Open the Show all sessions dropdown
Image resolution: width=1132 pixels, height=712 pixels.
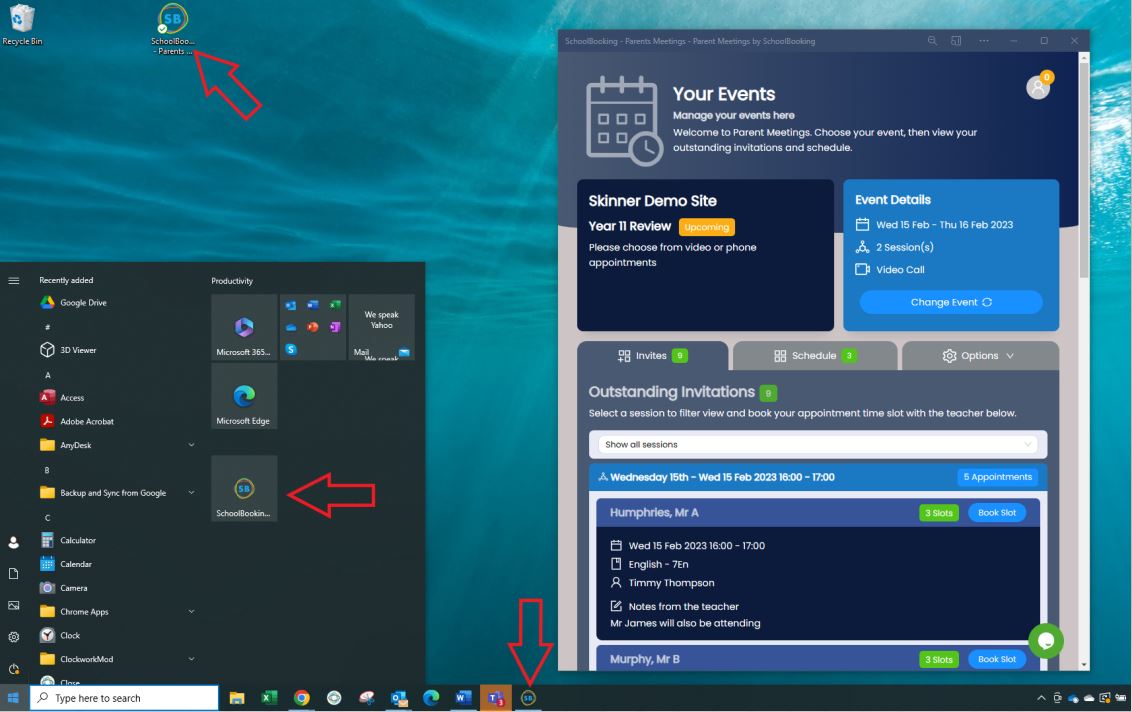817,444
